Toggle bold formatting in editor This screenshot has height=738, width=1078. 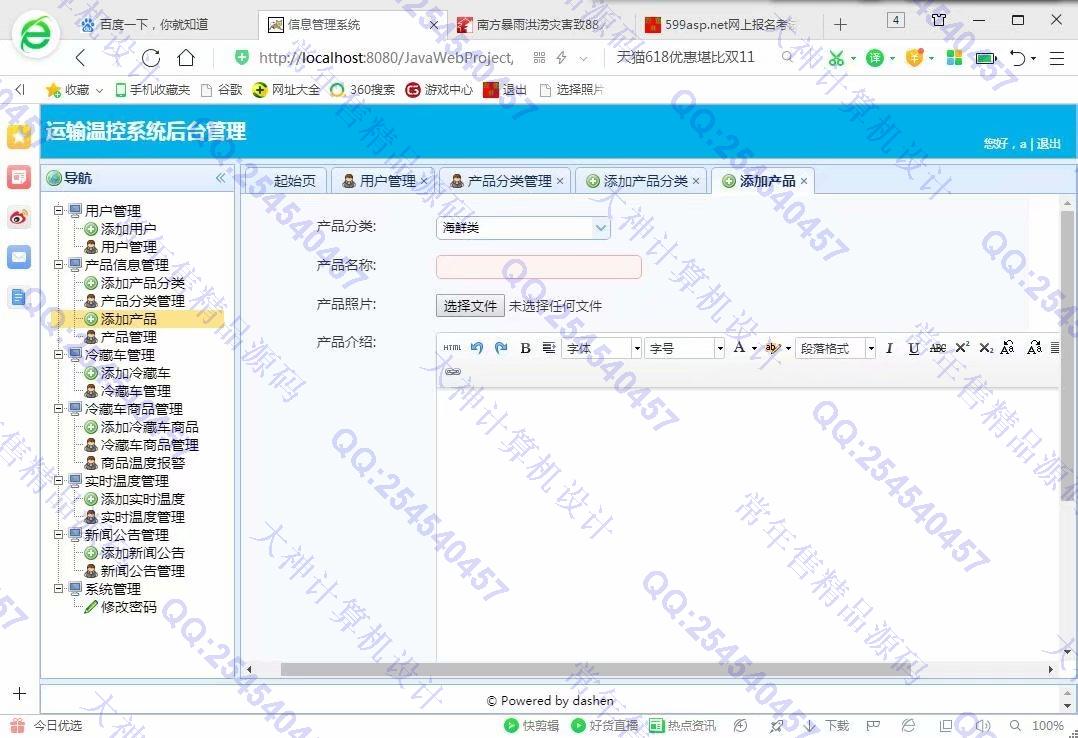pyautogui.click(x=525, y=348)
